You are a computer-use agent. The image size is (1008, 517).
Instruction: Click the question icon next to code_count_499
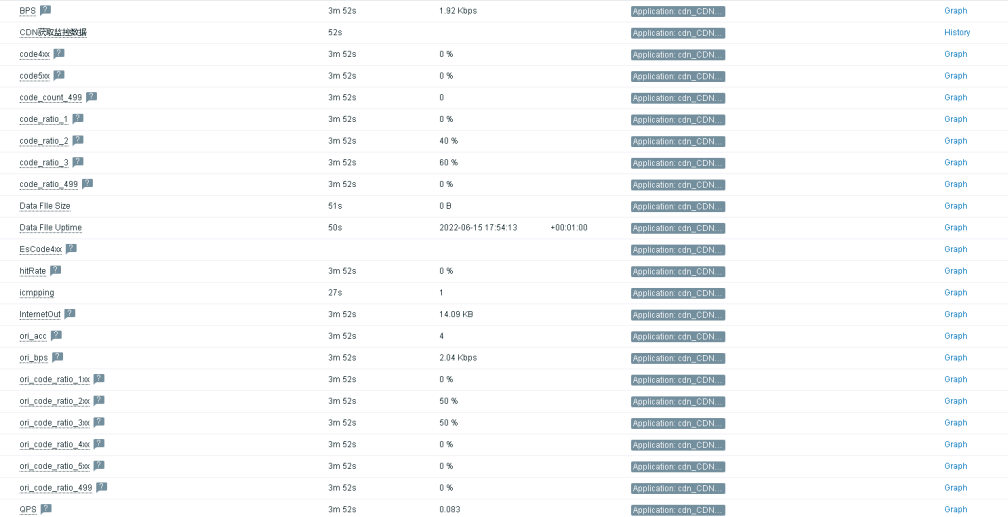click(91, 97)
